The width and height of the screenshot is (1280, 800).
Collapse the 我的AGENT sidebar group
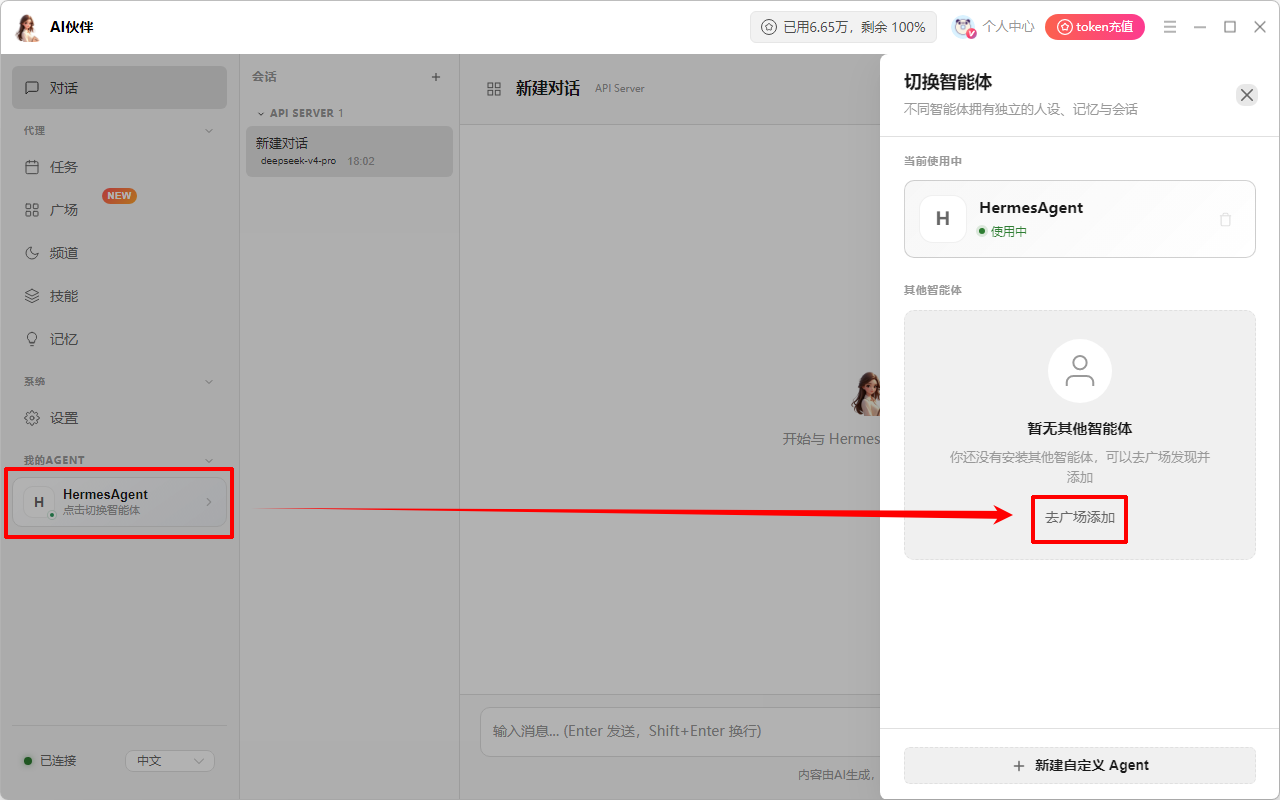(209, 461)
